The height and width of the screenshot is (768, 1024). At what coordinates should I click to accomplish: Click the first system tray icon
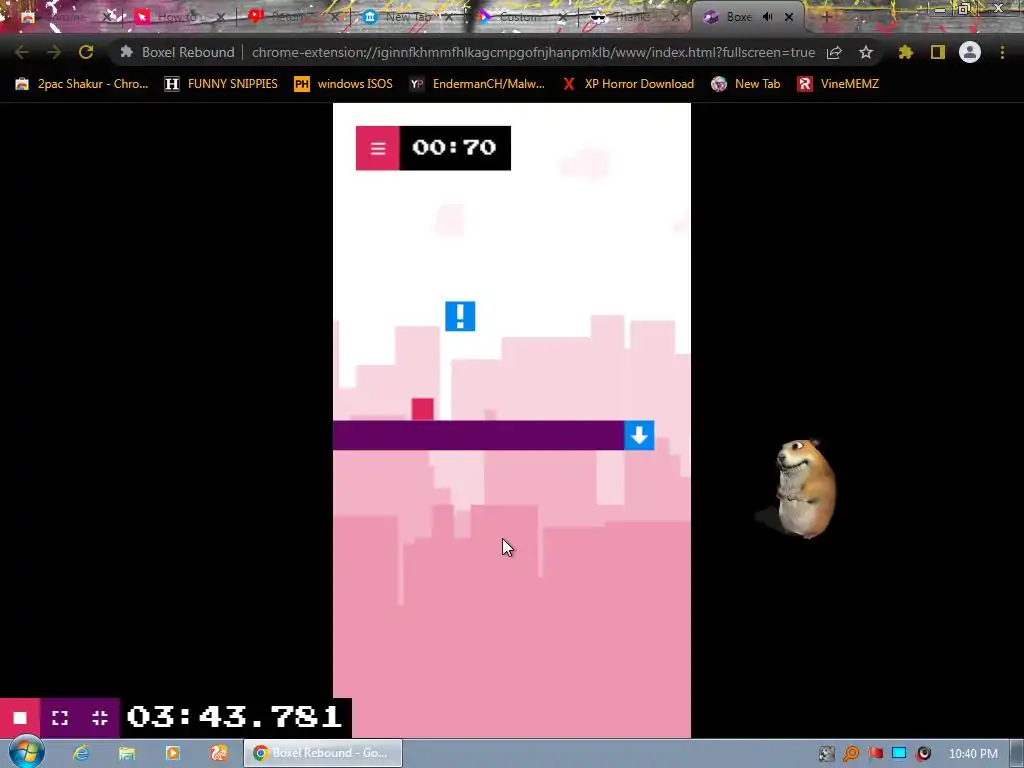(x=826, y=754)
